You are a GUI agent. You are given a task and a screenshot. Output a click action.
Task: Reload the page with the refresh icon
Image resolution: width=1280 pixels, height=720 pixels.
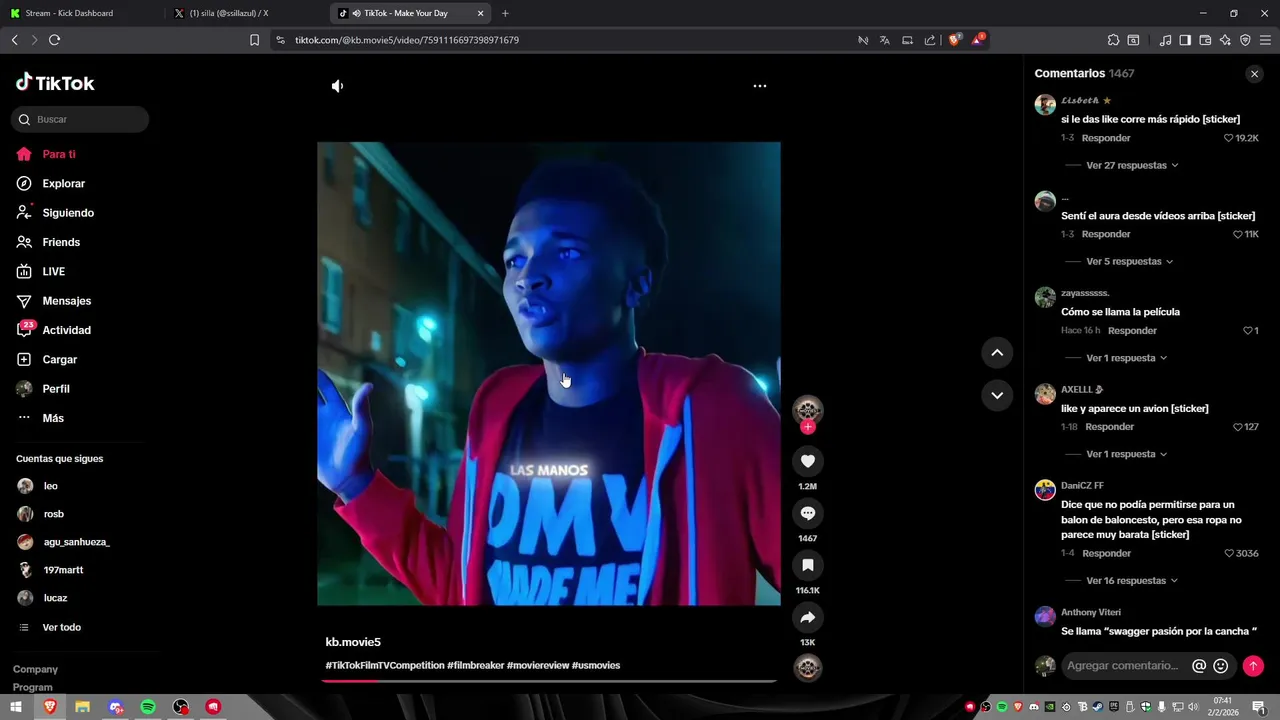54,40
